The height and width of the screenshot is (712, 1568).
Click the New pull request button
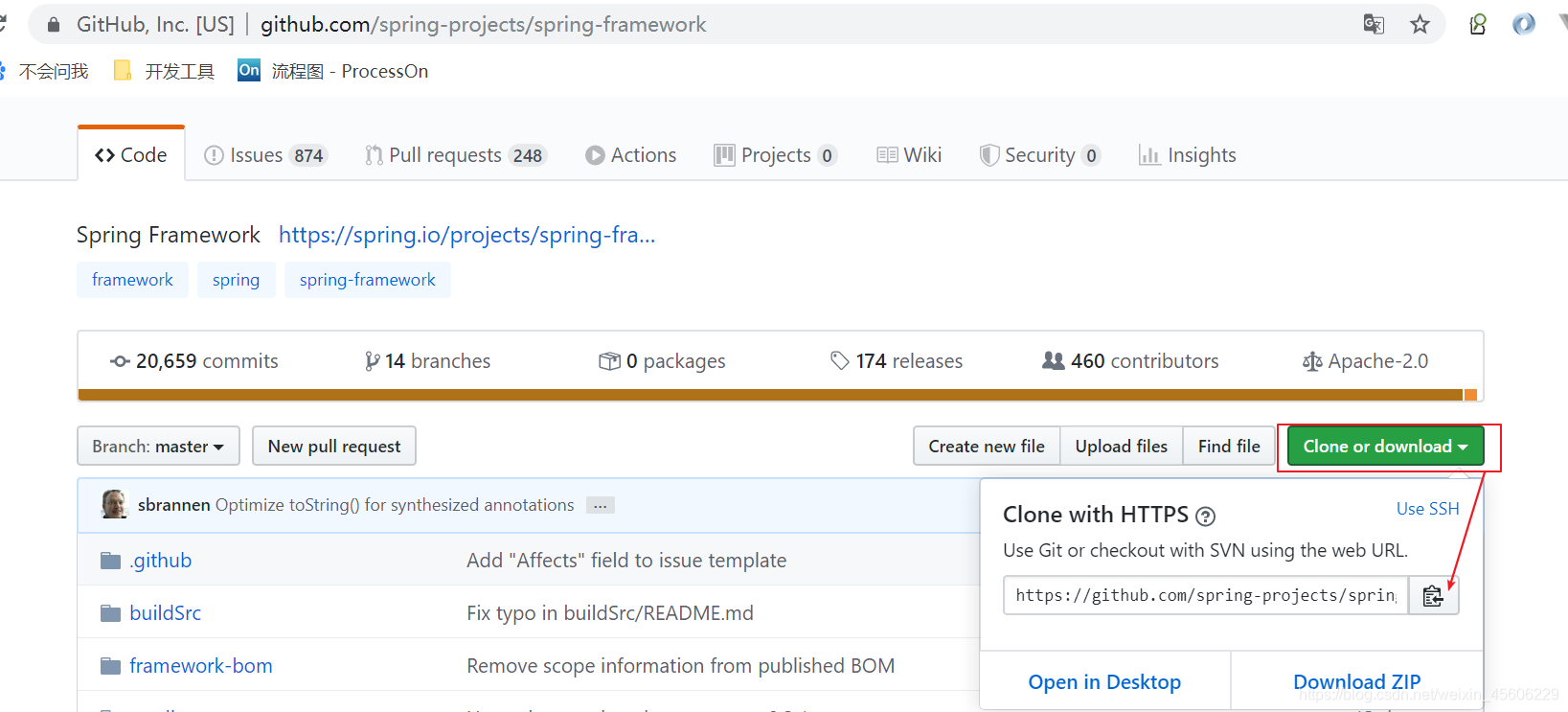coord(334,446)
